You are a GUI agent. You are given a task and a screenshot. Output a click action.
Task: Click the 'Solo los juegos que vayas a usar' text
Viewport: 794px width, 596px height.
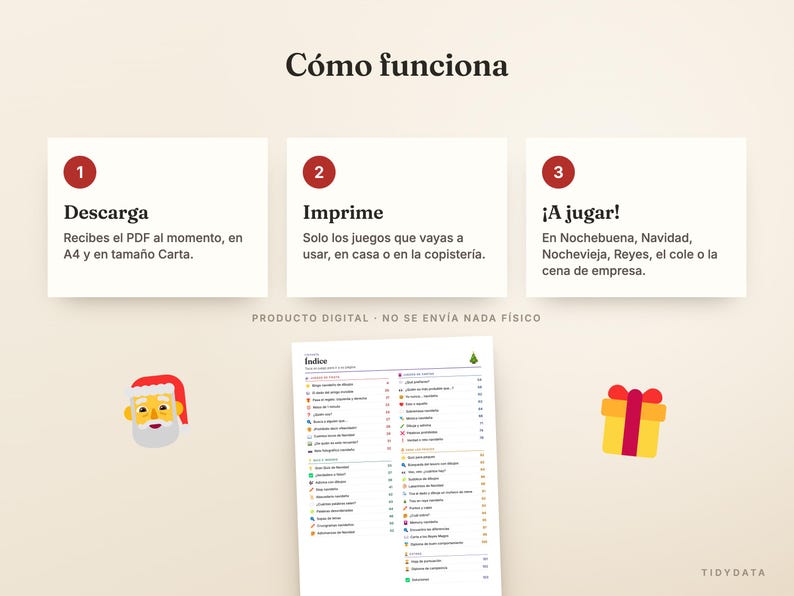point(394,246)
